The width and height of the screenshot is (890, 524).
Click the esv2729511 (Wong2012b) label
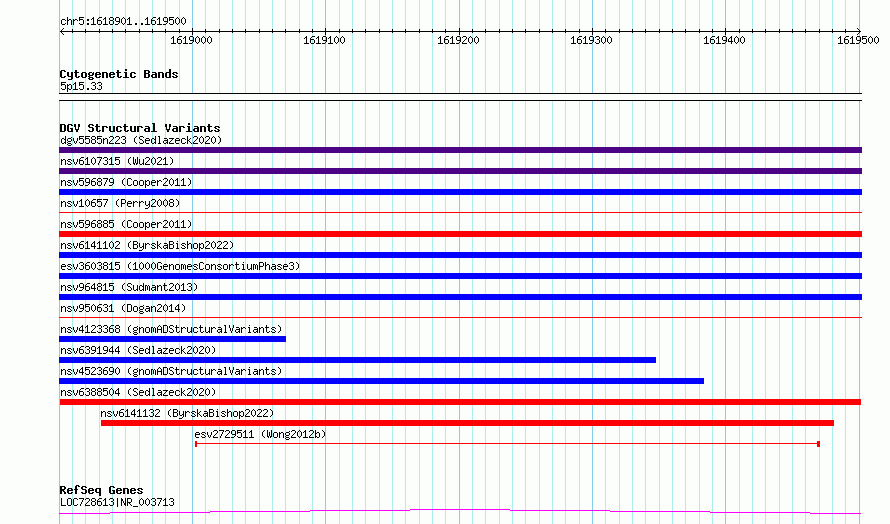261,434
